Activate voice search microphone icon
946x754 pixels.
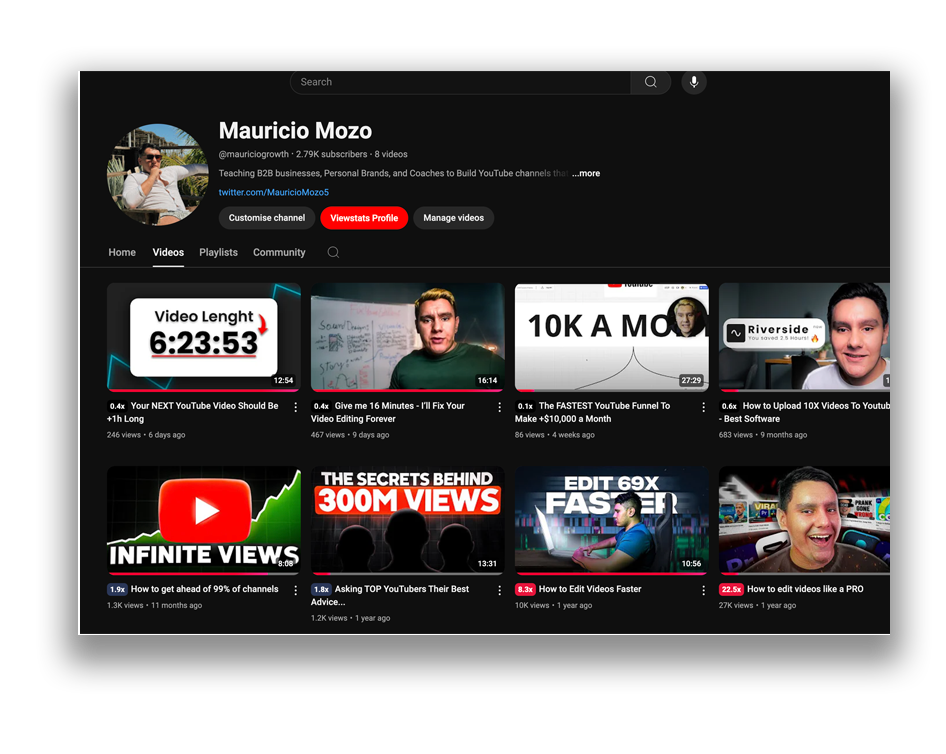694,82
